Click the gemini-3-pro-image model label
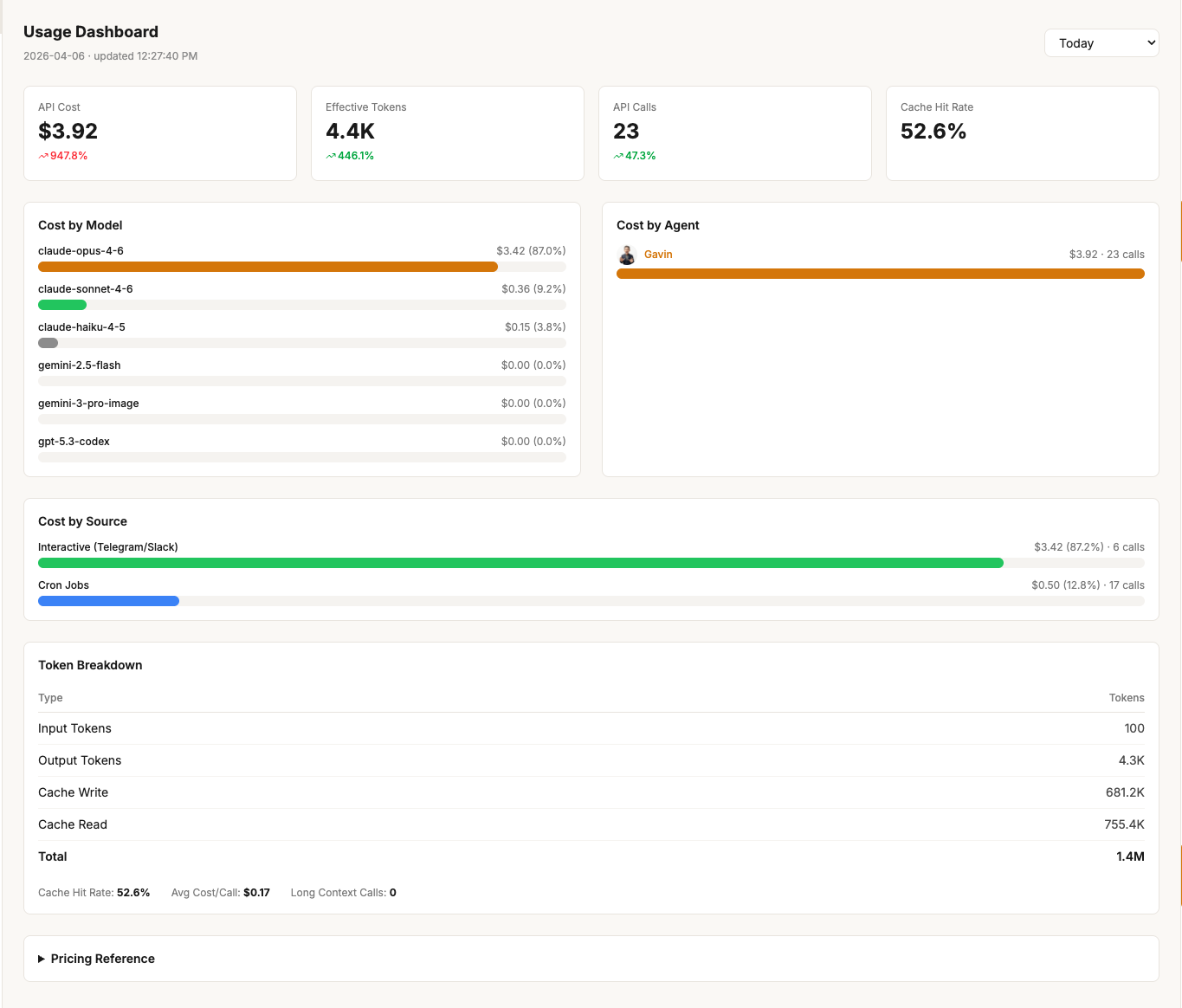Viewport: 1182px width, 1008px height. (88, 404)
